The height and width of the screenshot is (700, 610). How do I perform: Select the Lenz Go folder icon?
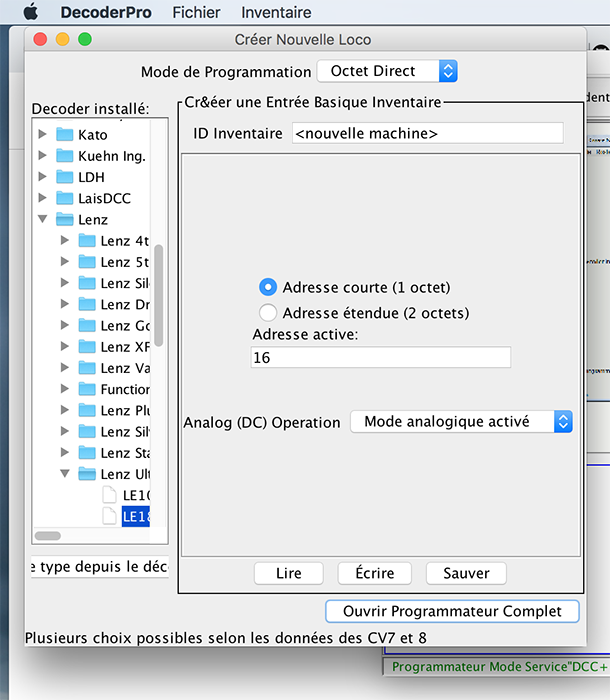87,325
